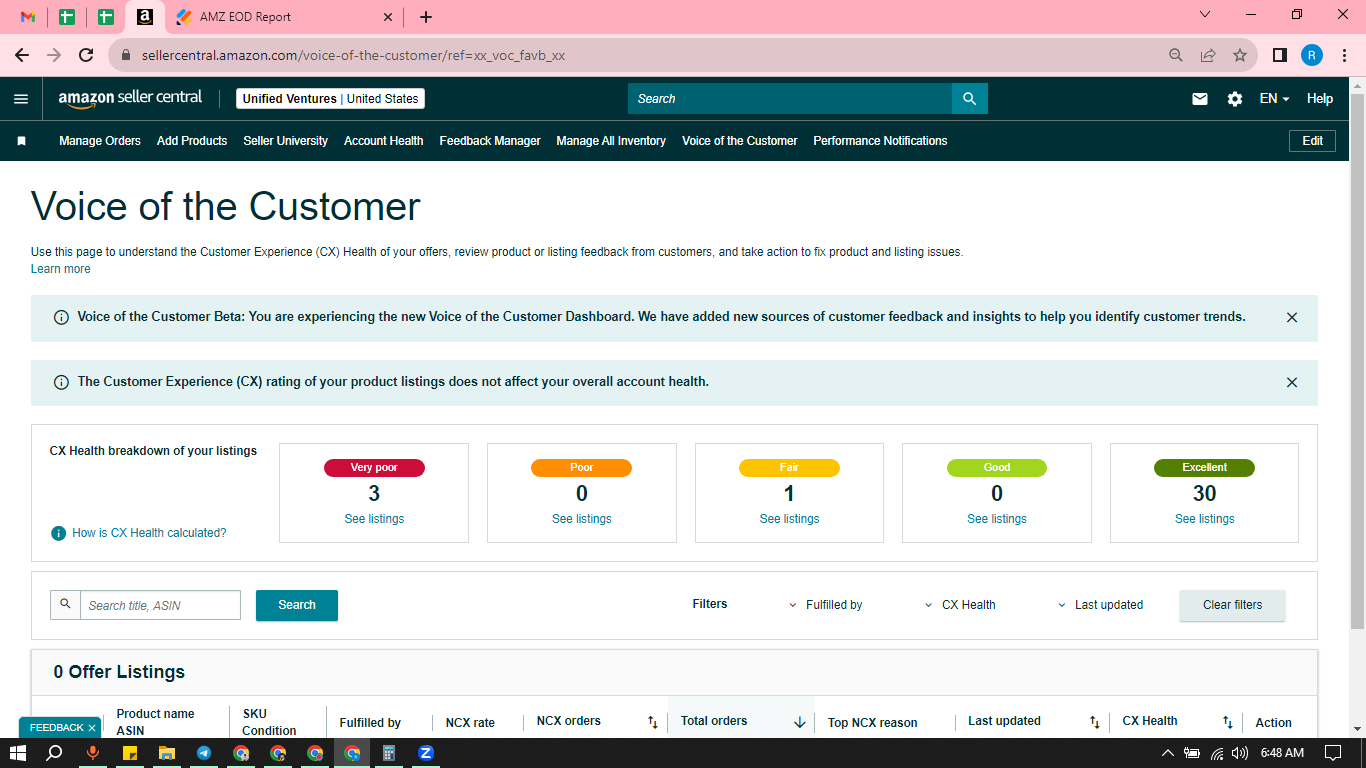Open Feedback Manager
The height and width of the screenshot is (768, 1366).
tap(490, 141)
